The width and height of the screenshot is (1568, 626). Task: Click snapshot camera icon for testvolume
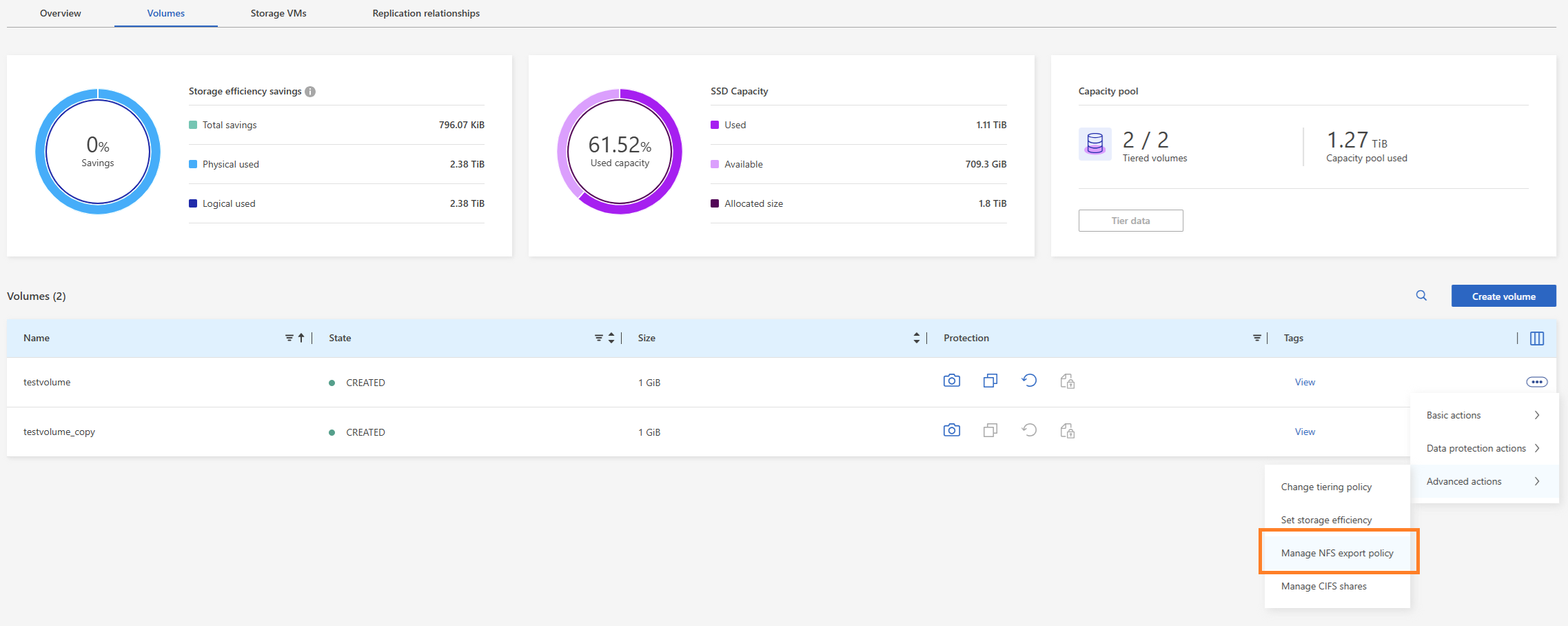(951, 381)
